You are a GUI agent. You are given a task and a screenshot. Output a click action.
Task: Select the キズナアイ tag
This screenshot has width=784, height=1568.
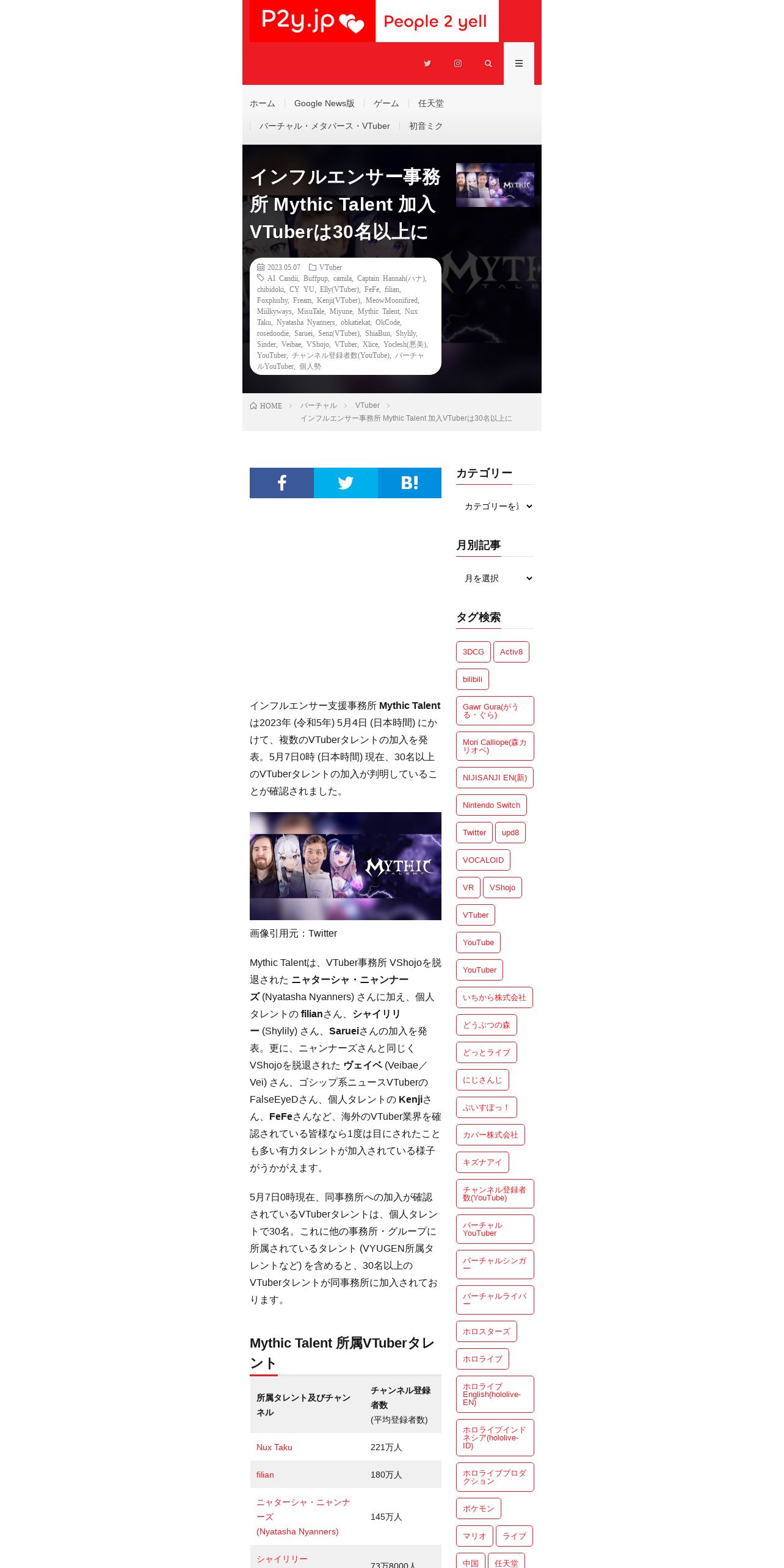click(482, 1163)
